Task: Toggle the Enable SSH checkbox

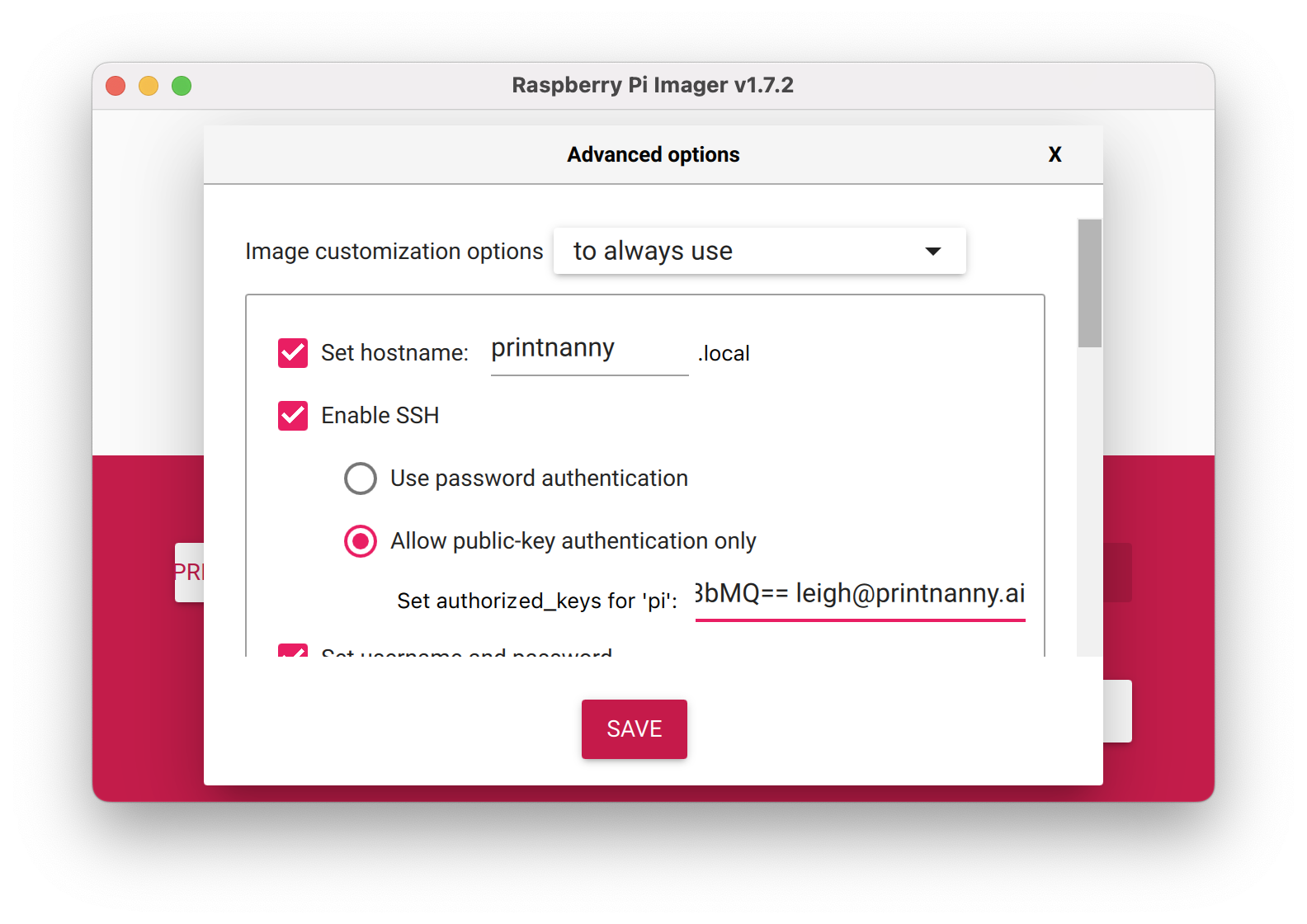Action: [293, 416]
